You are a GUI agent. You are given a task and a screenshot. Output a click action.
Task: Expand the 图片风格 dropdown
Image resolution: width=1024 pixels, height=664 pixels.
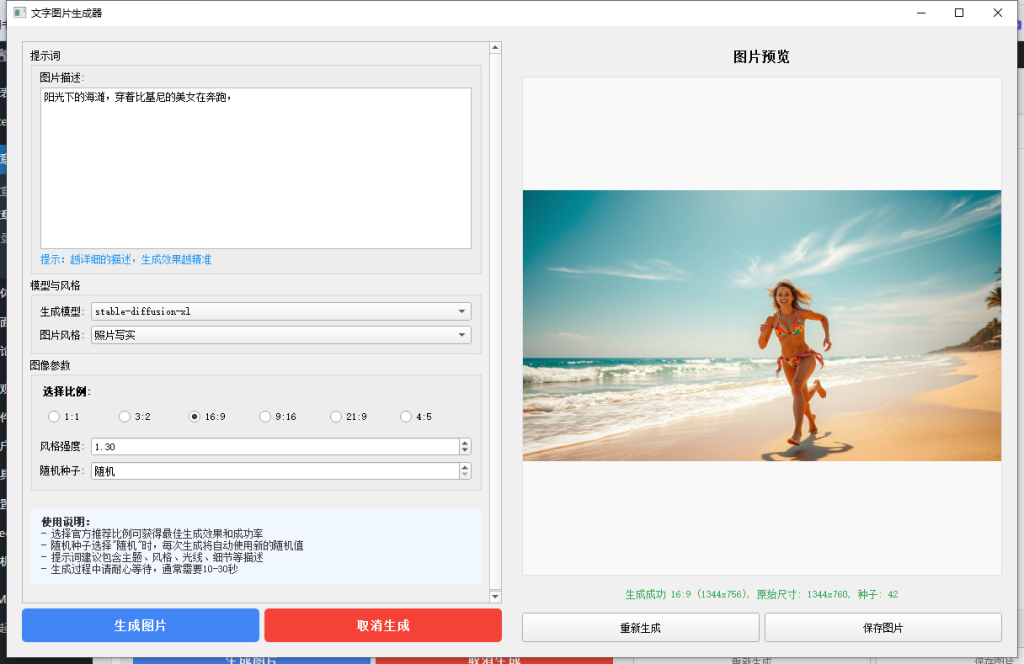pos(280,335)
